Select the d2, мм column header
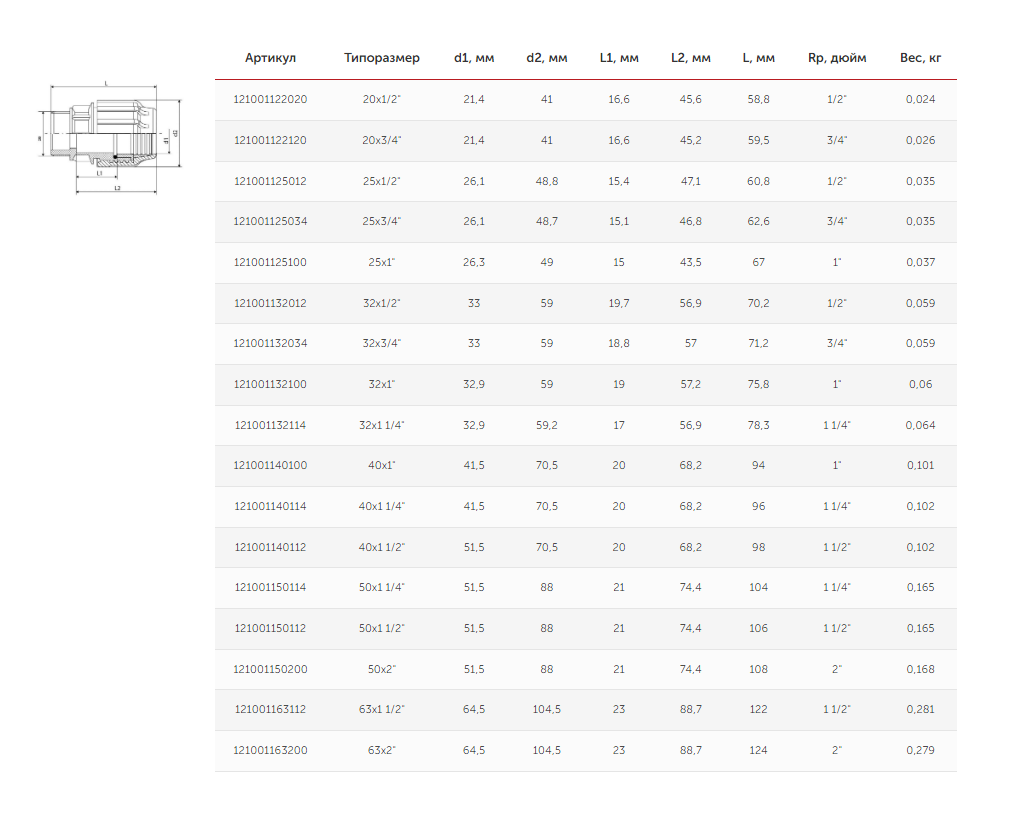 point(547,58)
